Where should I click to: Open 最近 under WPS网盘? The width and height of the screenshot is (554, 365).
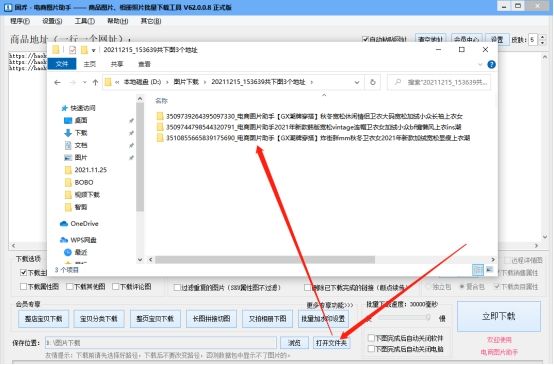coord(76,252)
